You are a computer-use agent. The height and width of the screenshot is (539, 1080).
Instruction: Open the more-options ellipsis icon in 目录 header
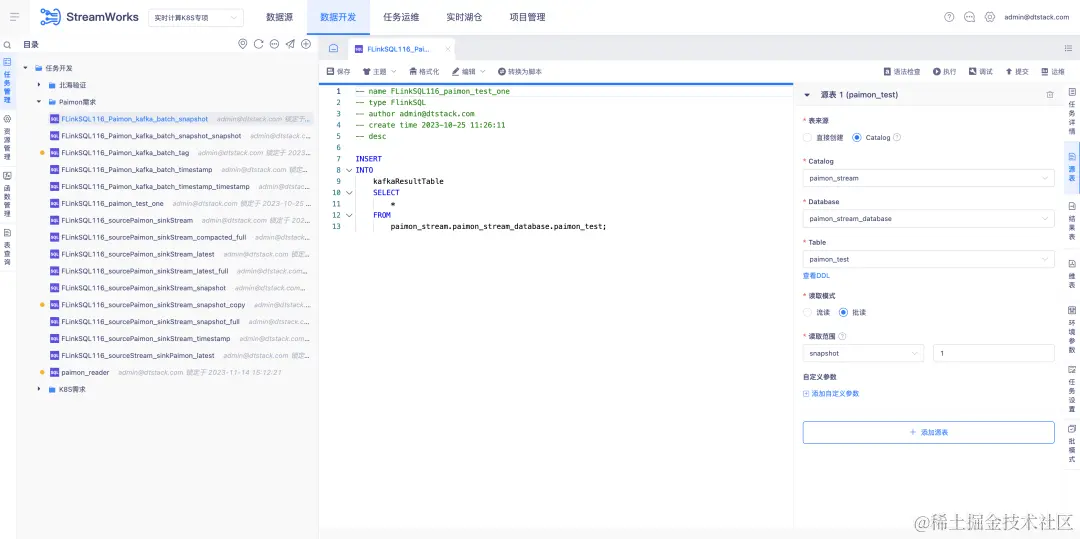click(x=274, y=44)
